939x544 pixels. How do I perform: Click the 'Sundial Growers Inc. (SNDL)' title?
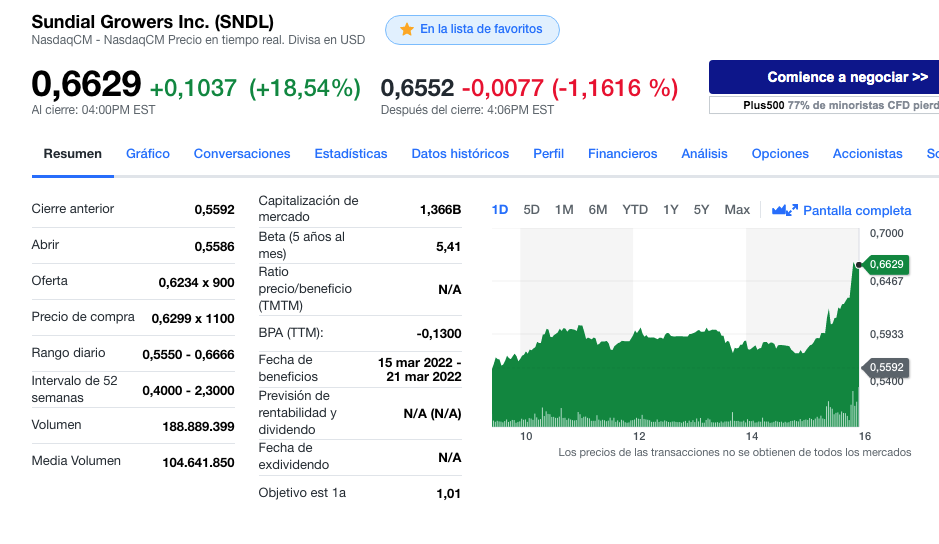(152, 22)
